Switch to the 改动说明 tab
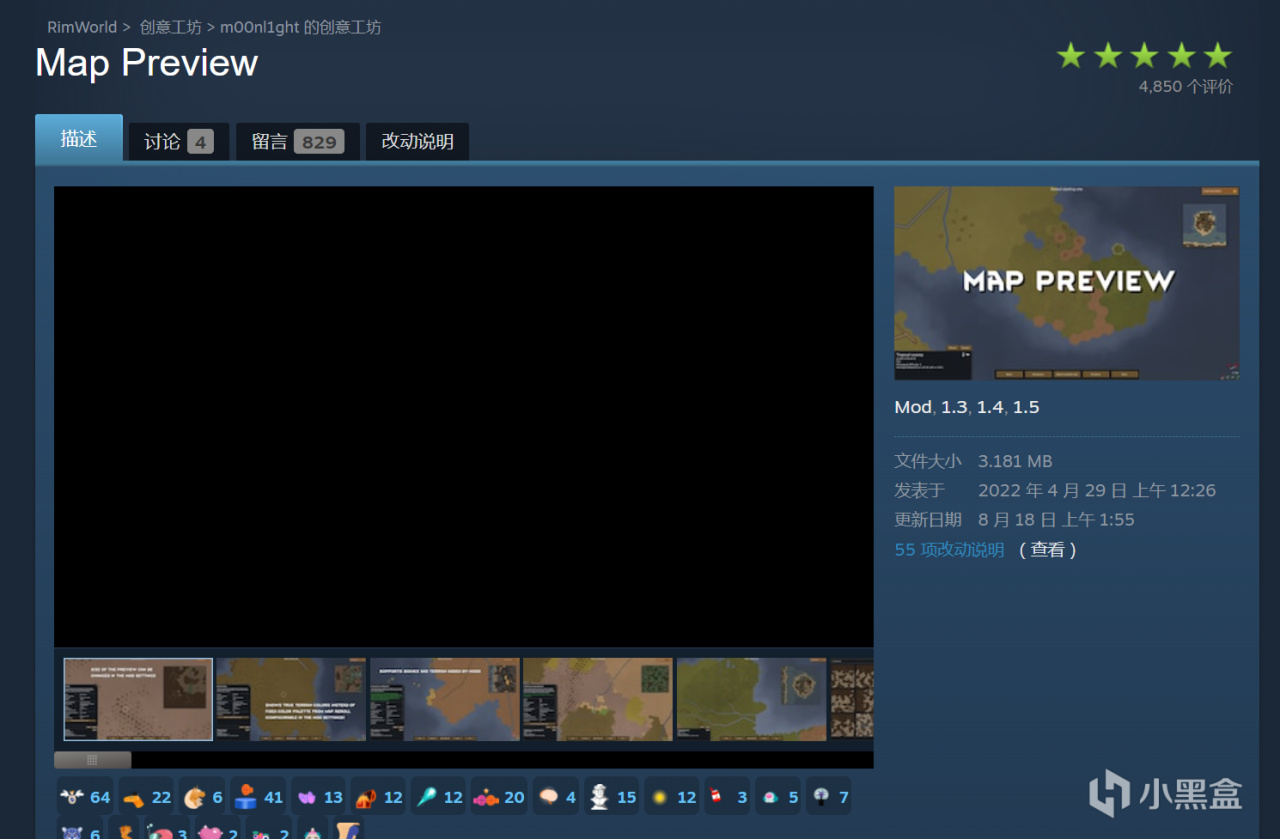Image resolution: width=1280 pixels, height=839 pixels. click(417, 142)
